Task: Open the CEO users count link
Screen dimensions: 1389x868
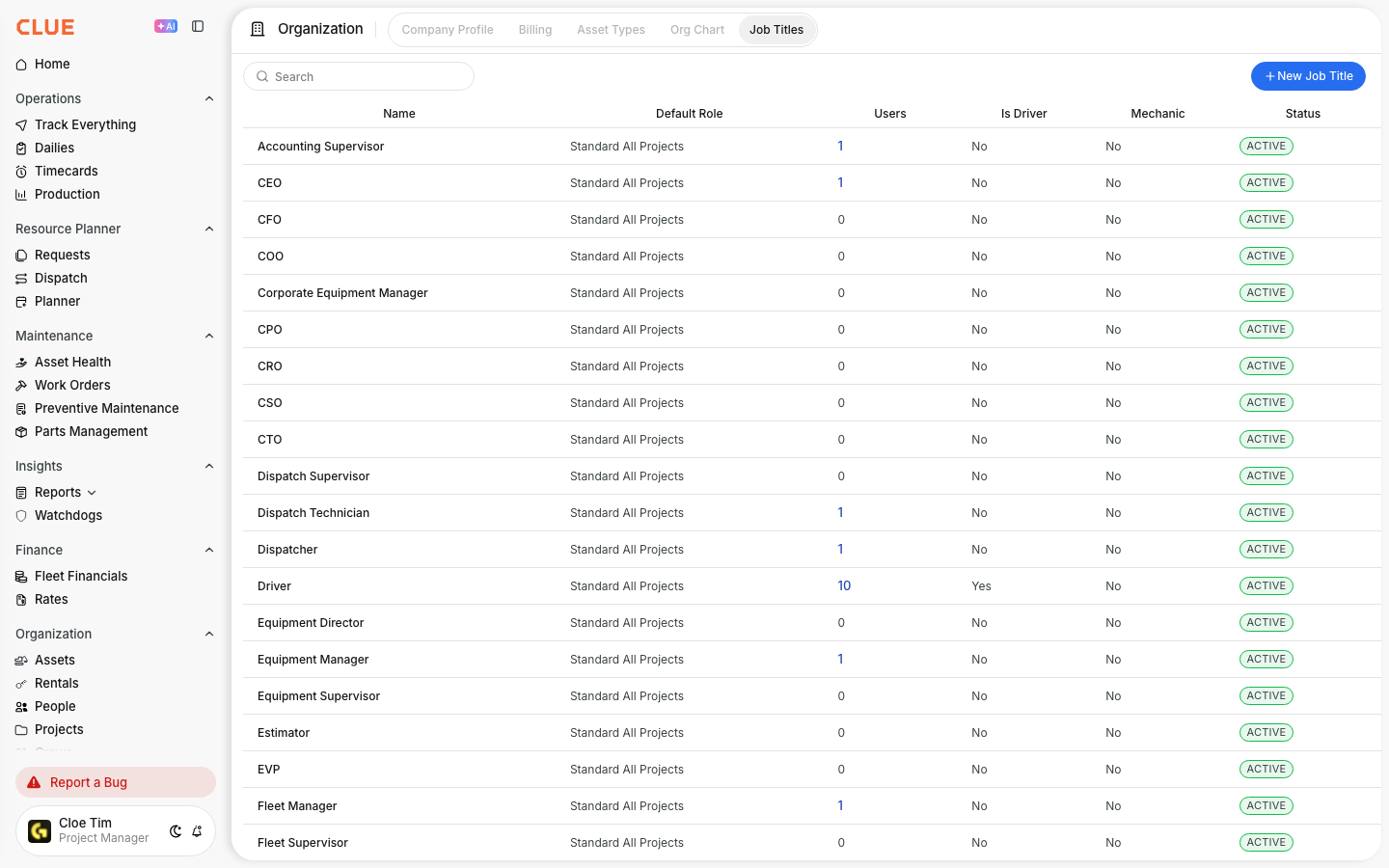Action: pos(840,182)
